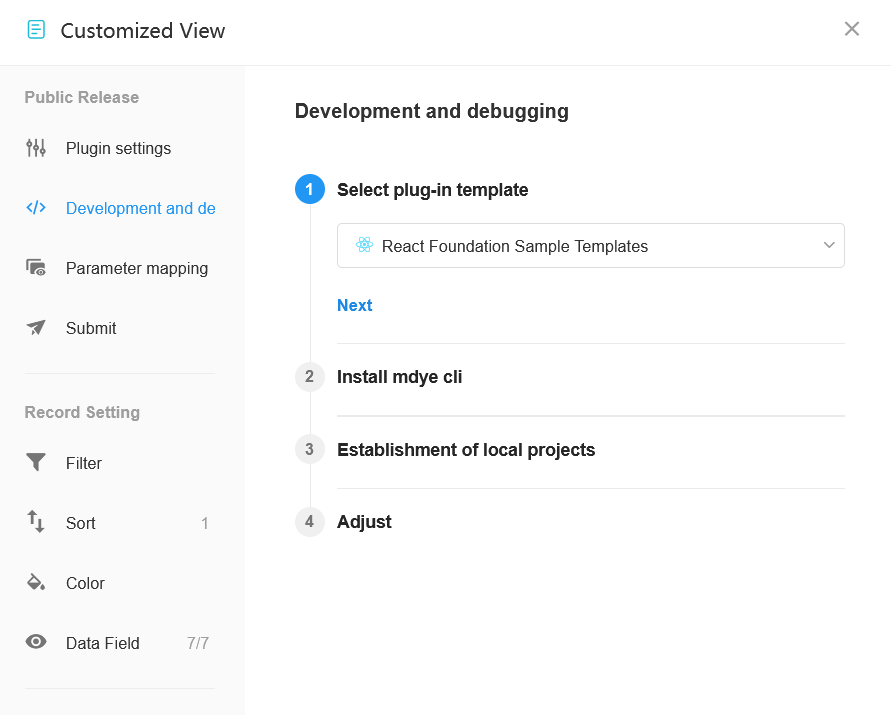
Task: Click the Data Field eye icon
Action: (36, 642)
